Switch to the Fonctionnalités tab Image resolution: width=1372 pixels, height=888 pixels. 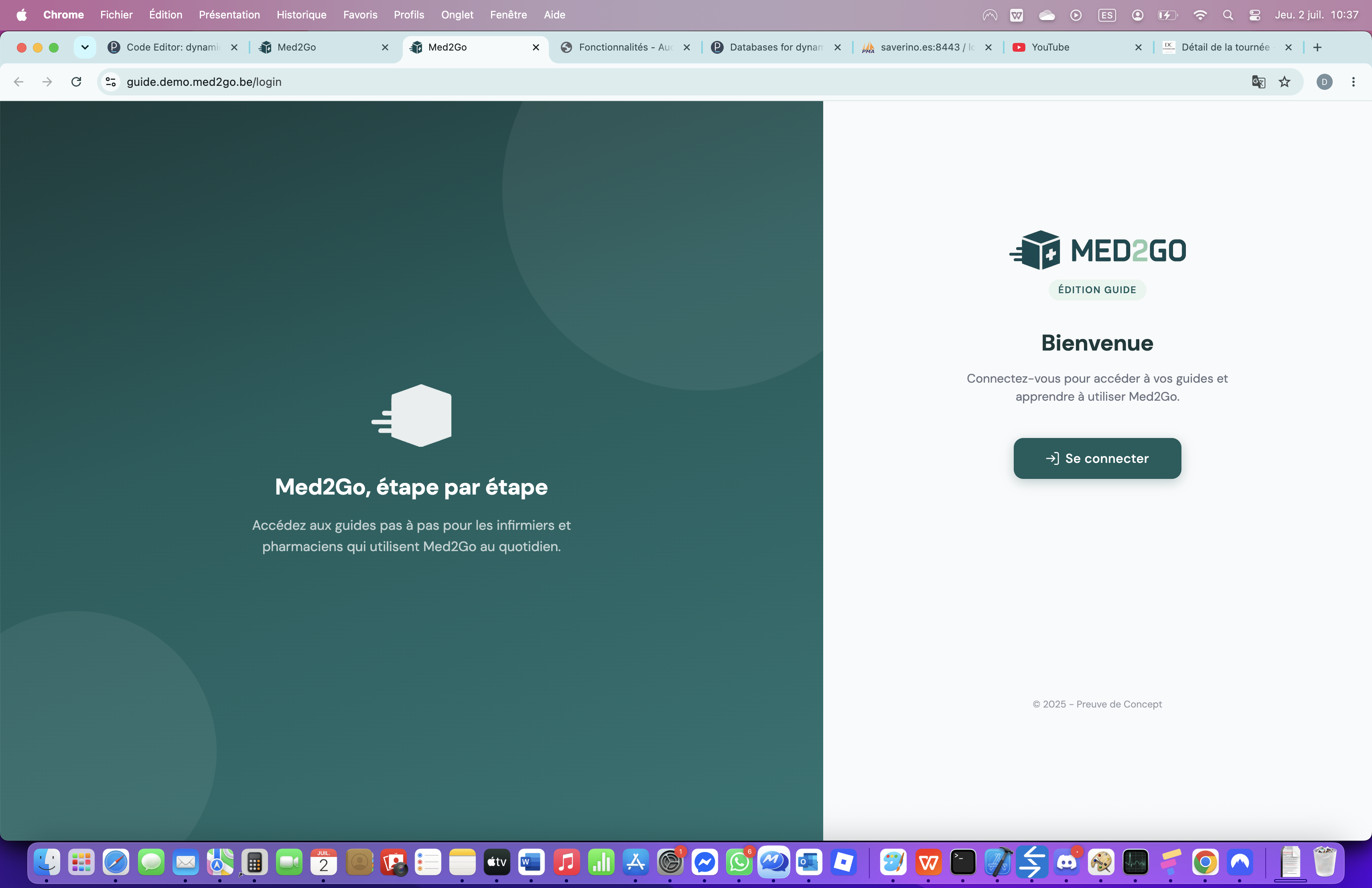pos(626,47)
